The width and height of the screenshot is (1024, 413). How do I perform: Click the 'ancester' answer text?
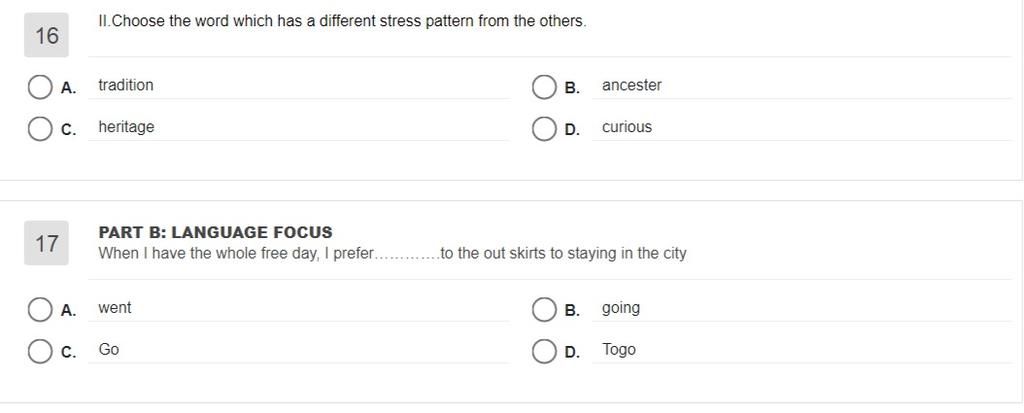pos(632,85)
